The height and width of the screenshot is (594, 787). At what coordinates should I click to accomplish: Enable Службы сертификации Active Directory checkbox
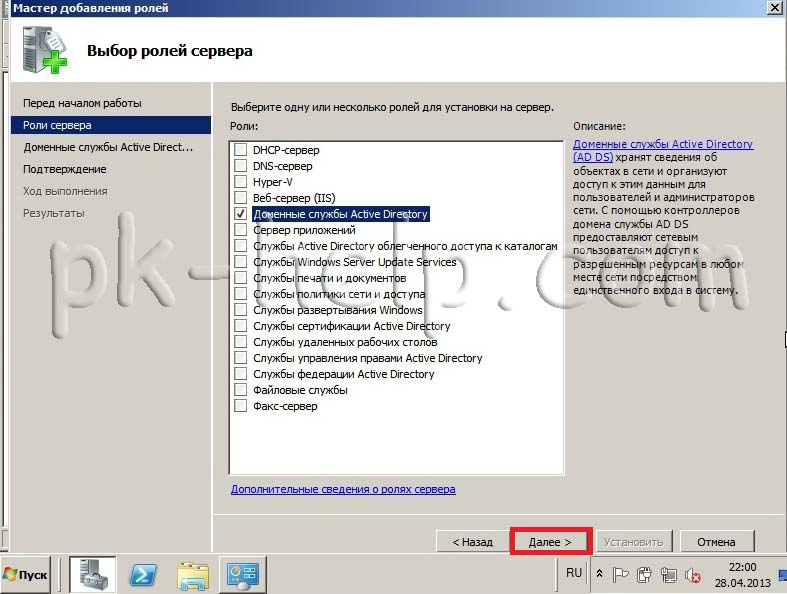(x=241, y=326)
